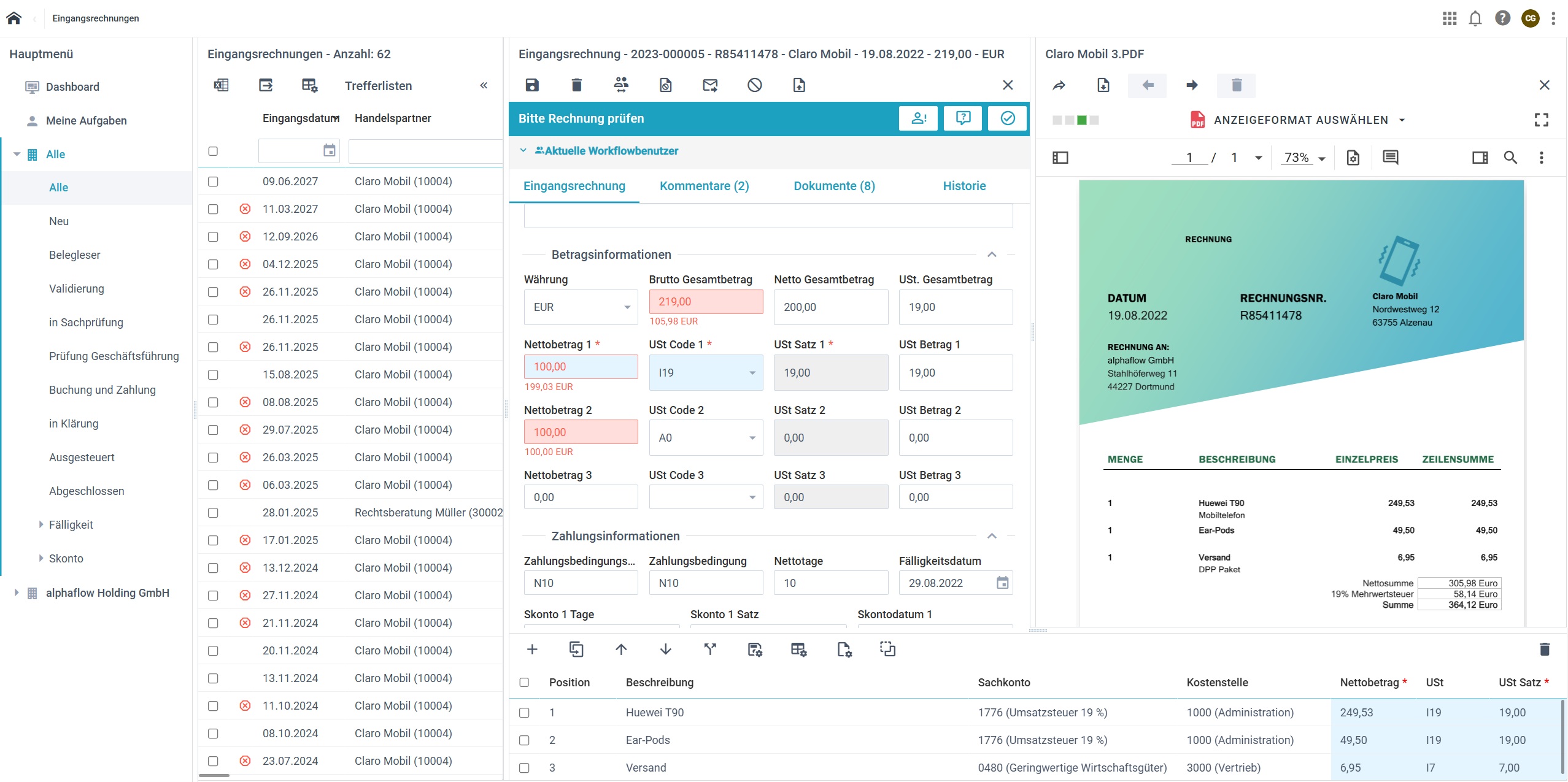Toggle PDF fullscreen icon
This screenshot has width=1568, height=782.
(x=1541, y=120)
